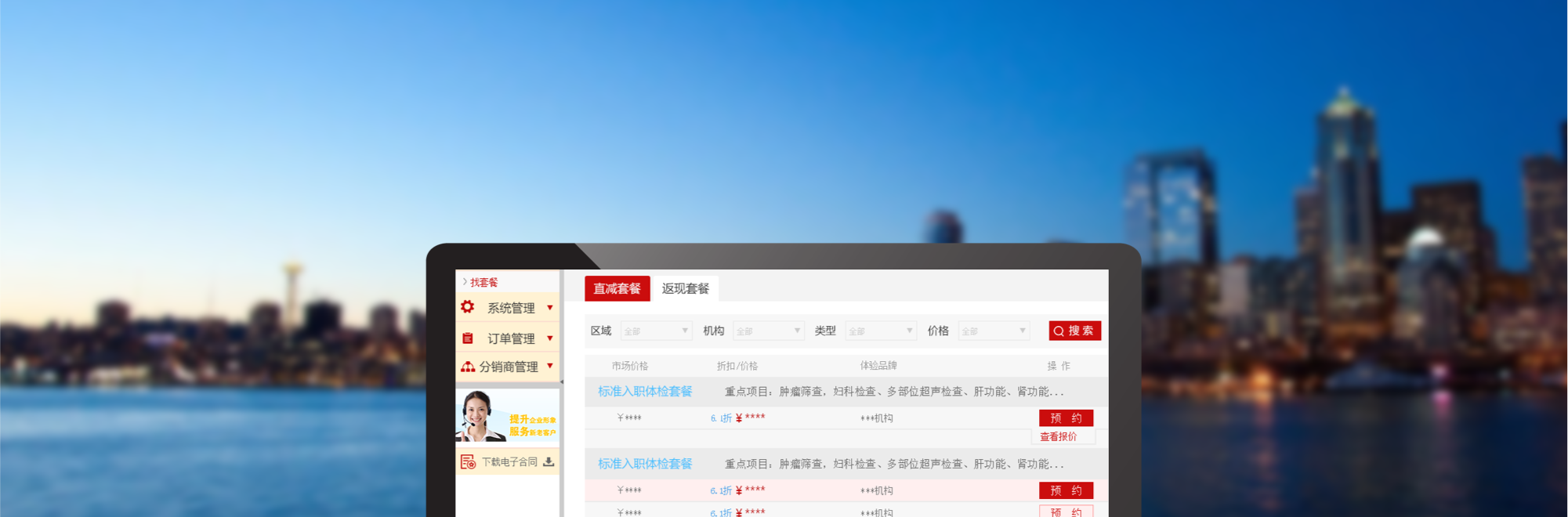Image resolution: width=1568 pixels, height=517 pixels.
Task: Switch to the 直减套餐 tab
Action: (617, 288)
